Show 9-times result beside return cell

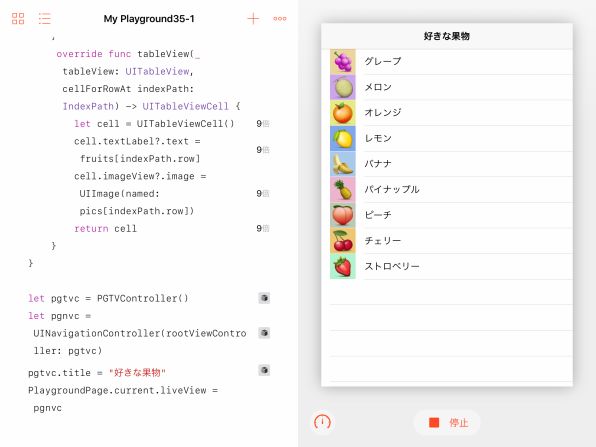pyautogui.click(x=263, y=228)
